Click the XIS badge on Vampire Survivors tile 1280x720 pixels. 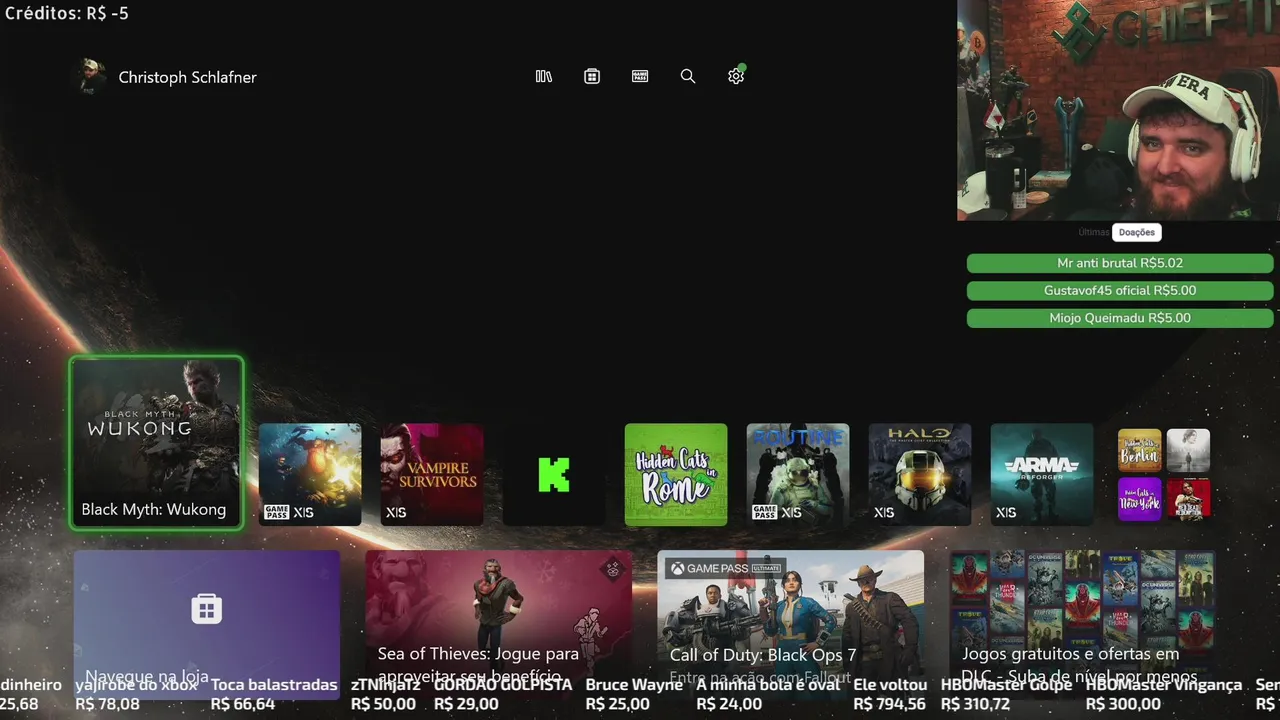(396, 513)
